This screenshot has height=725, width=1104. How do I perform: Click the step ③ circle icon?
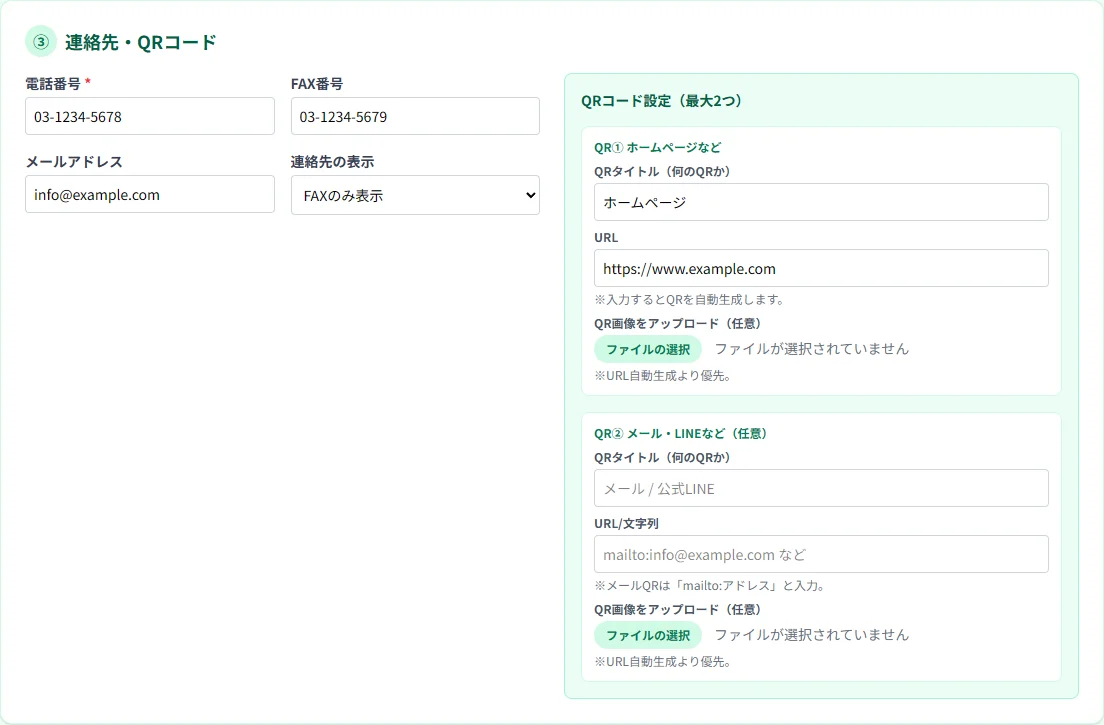pyautogui.click(x=41, y=42)
